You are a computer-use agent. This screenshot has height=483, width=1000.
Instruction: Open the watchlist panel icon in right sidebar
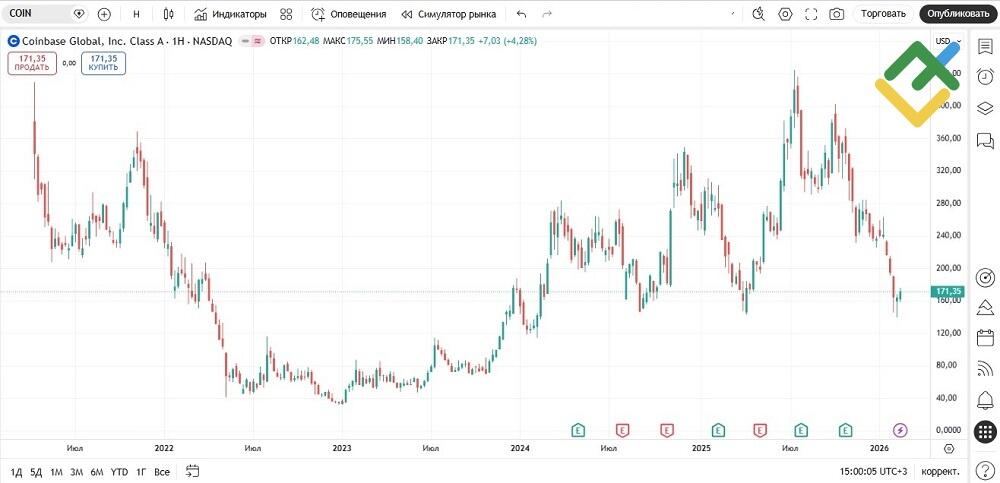click(985, 46)
